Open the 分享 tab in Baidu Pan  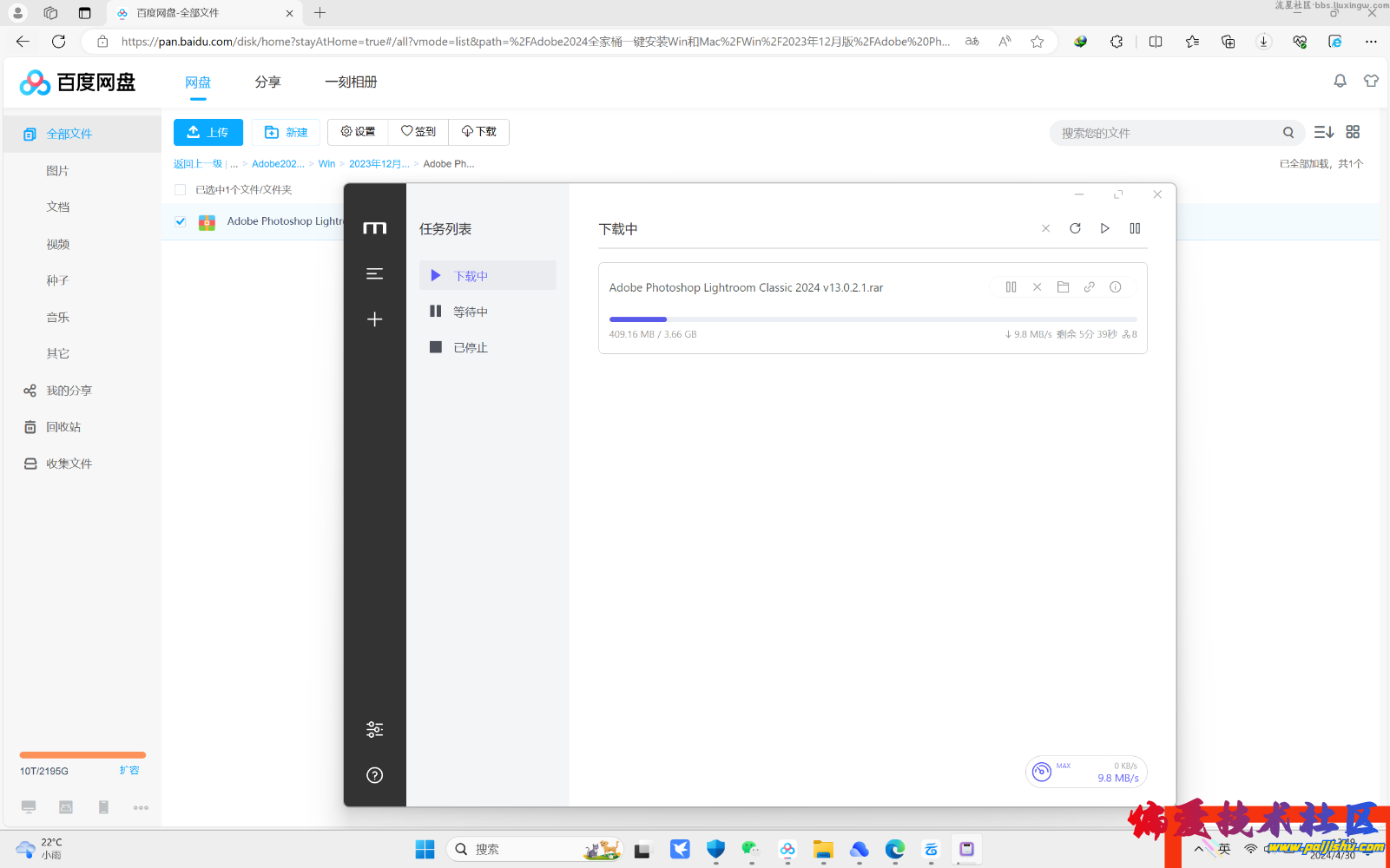(267, 82)
